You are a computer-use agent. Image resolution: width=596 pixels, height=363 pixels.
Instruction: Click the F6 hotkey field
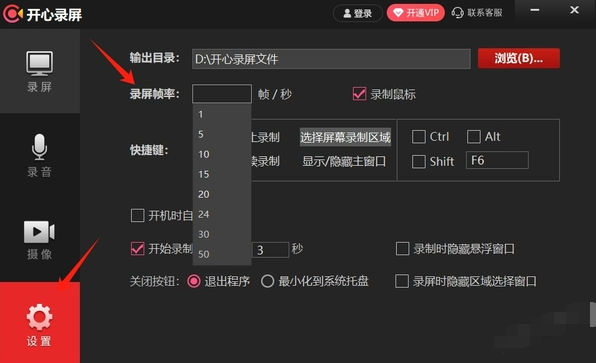click(x=497, y=160)
